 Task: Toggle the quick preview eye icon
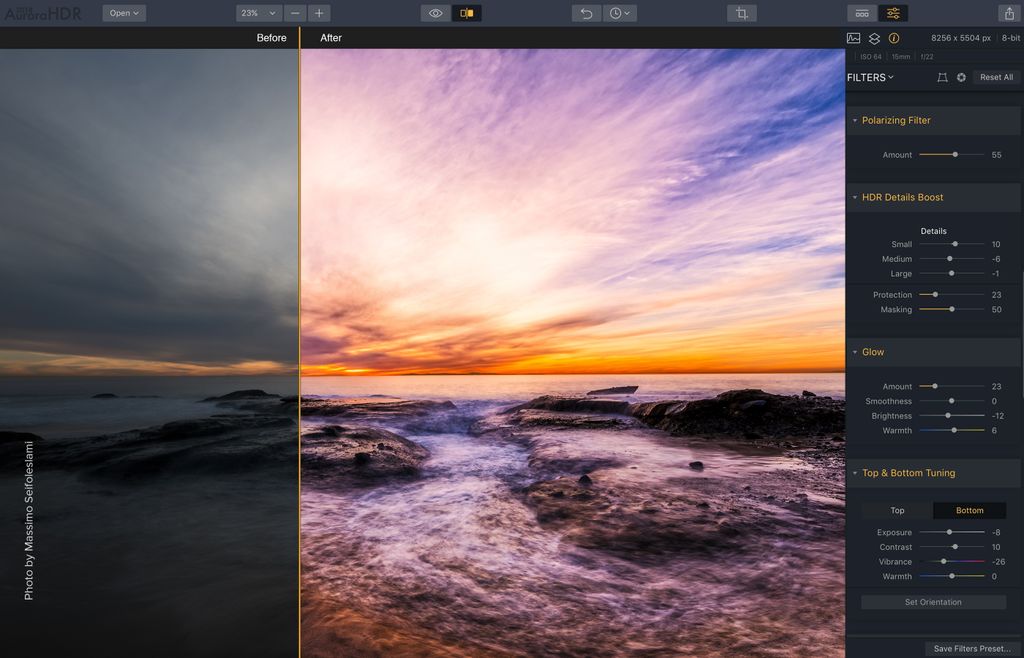tap(434, 13)
